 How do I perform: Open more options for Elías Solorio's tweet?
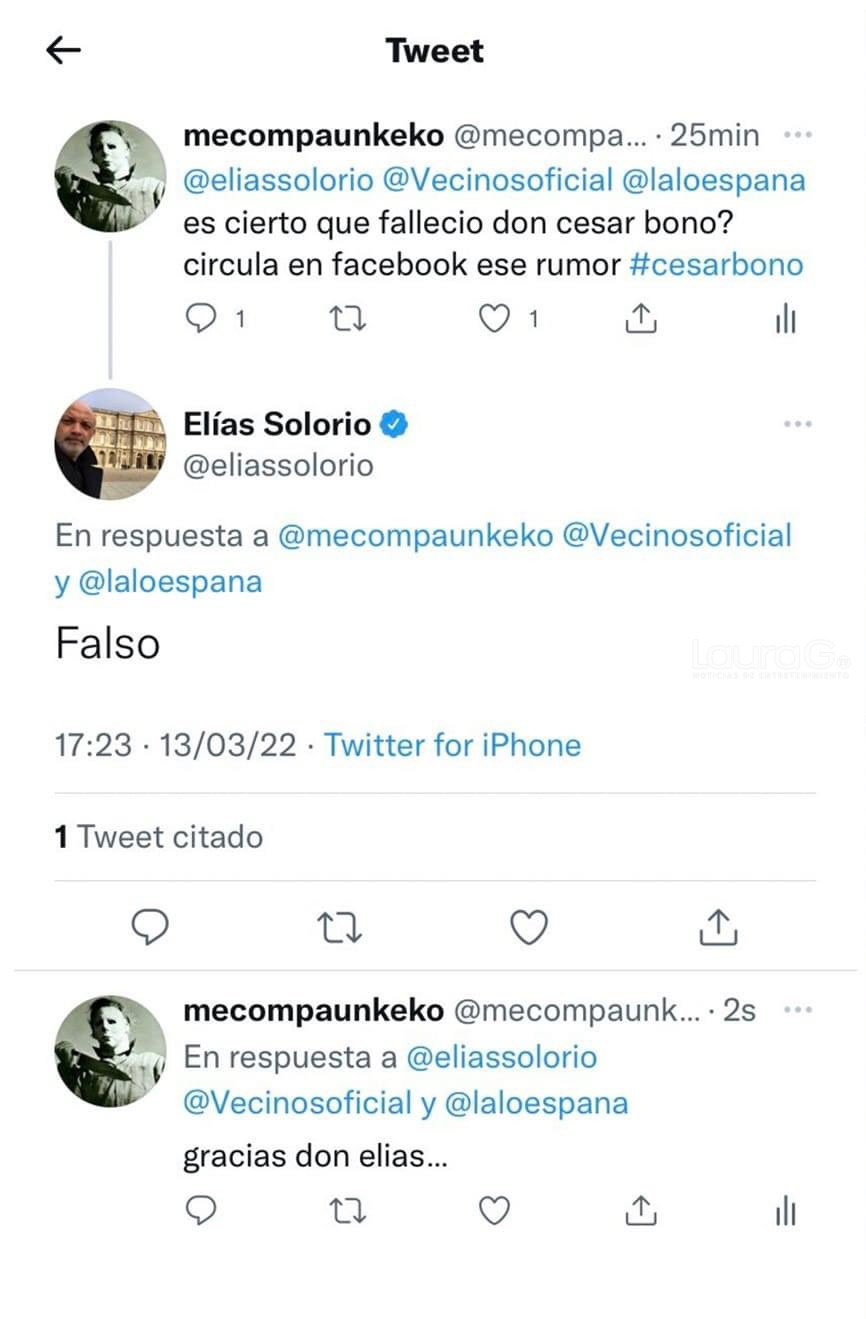pos(797,425)
